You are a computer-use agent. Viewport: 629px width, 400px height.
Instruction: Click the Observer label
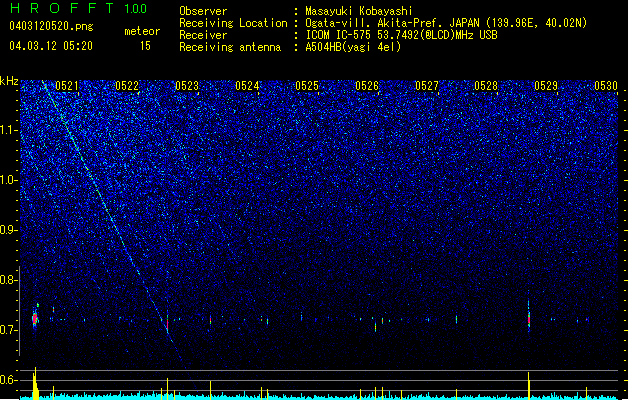click(x=203, y=11)
